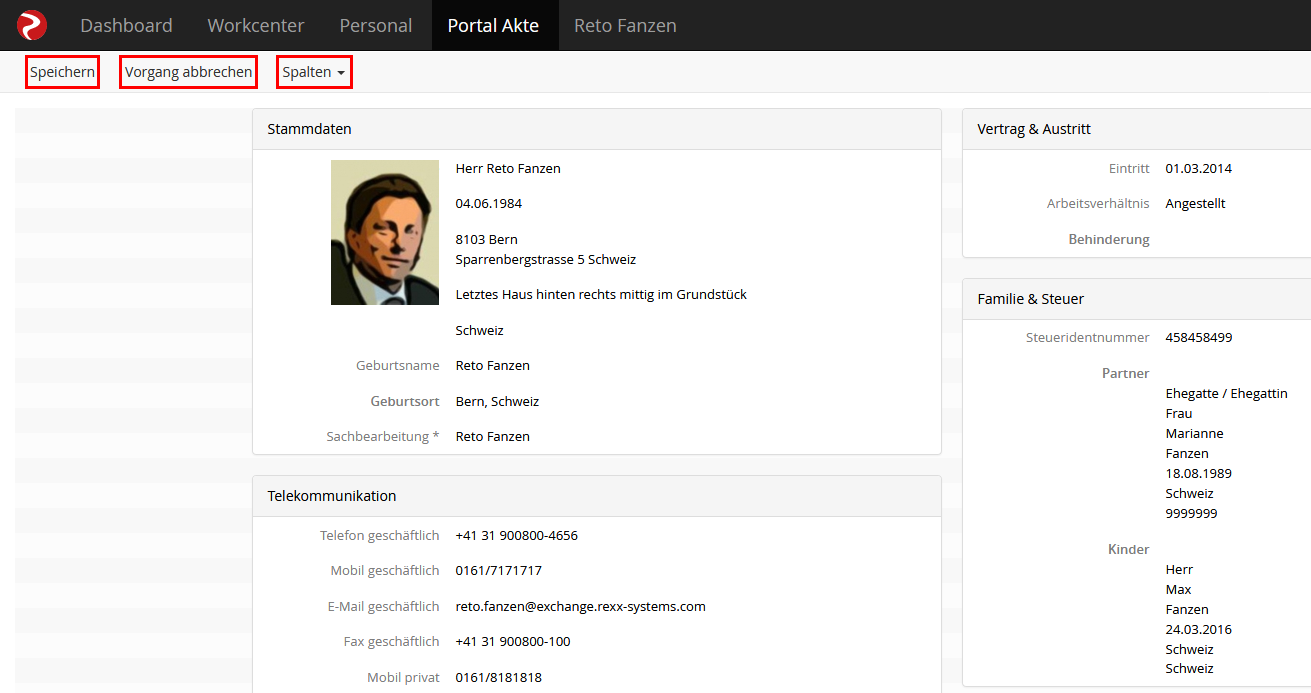Click the Eintritt date 01.03.2014
This screenshot has height=693, width=1311.
point(1199,168)
